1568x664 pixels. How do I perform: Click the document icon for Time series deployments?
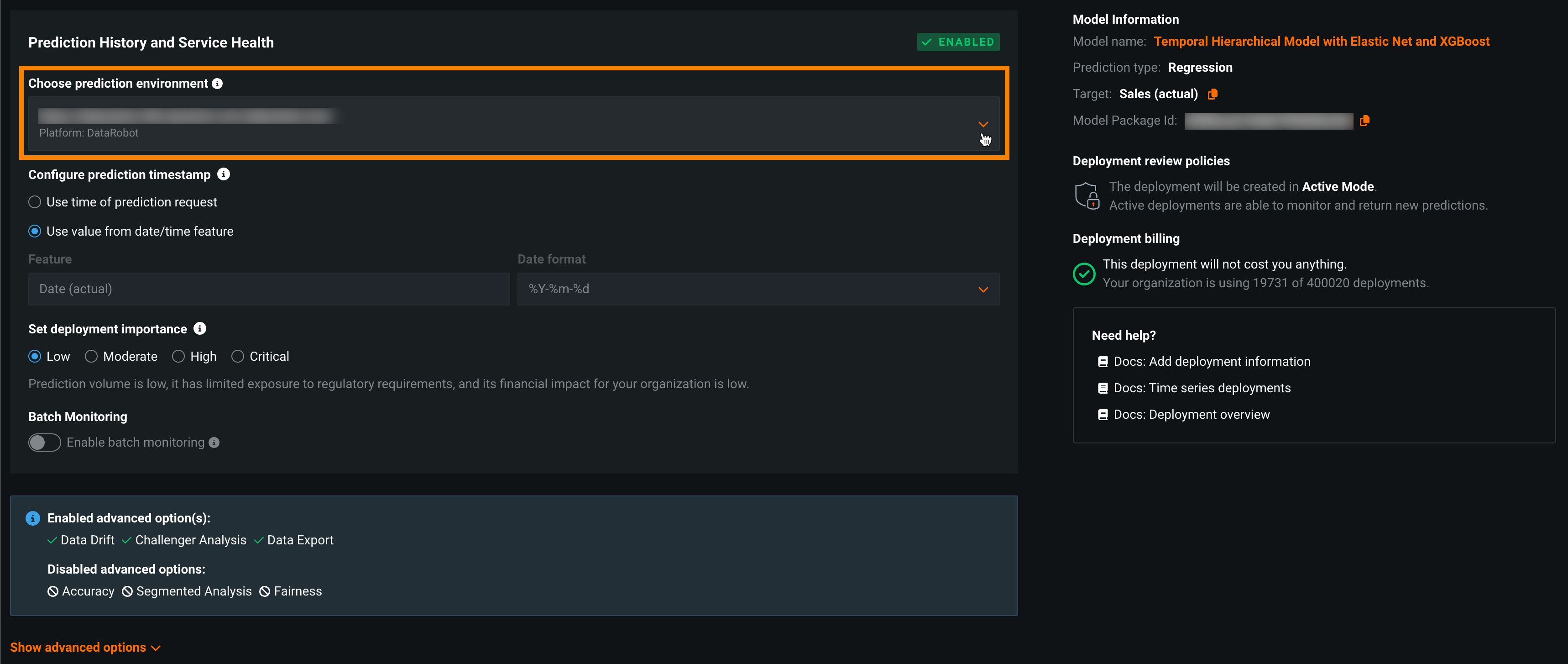[1103, 388]
